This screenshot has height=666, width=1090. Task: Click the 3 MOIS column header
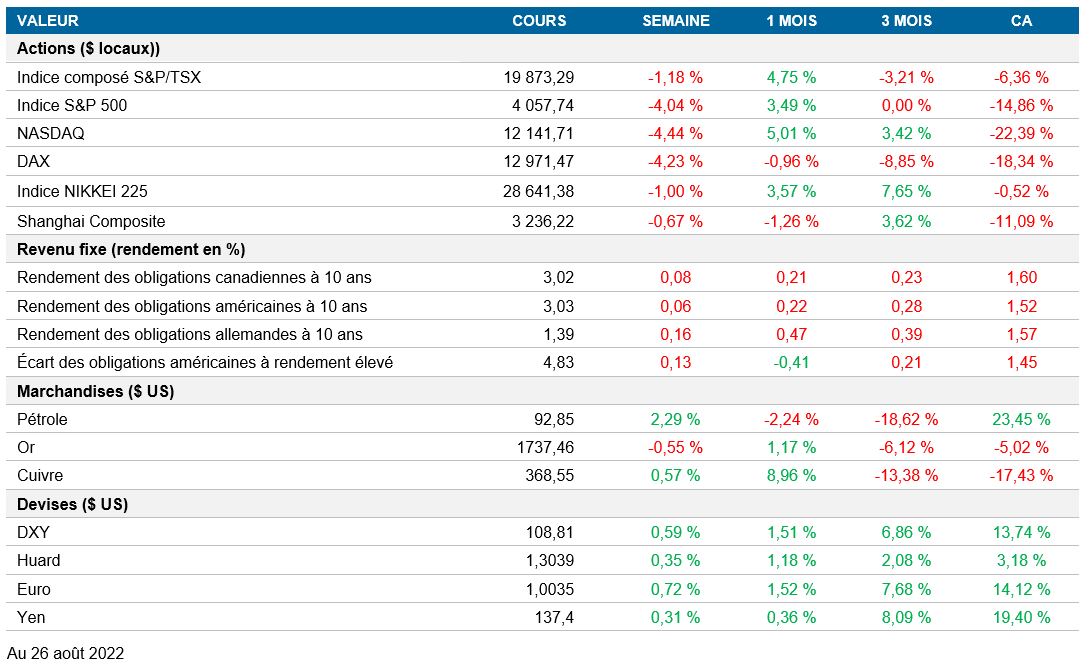click(905, 20)
